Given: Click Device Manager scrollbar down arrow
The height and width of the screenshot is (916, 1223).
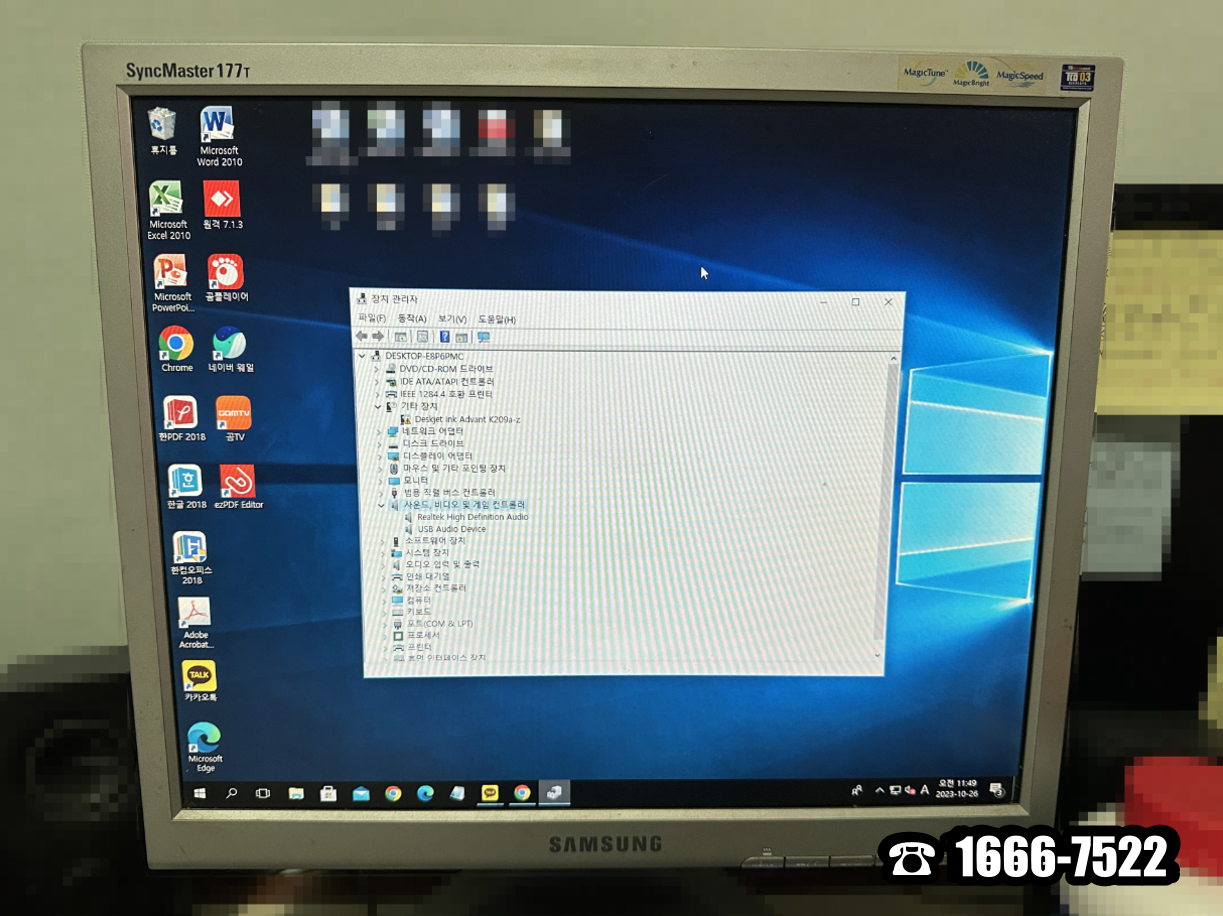Looking at the screenshot, I should (878, 655).
